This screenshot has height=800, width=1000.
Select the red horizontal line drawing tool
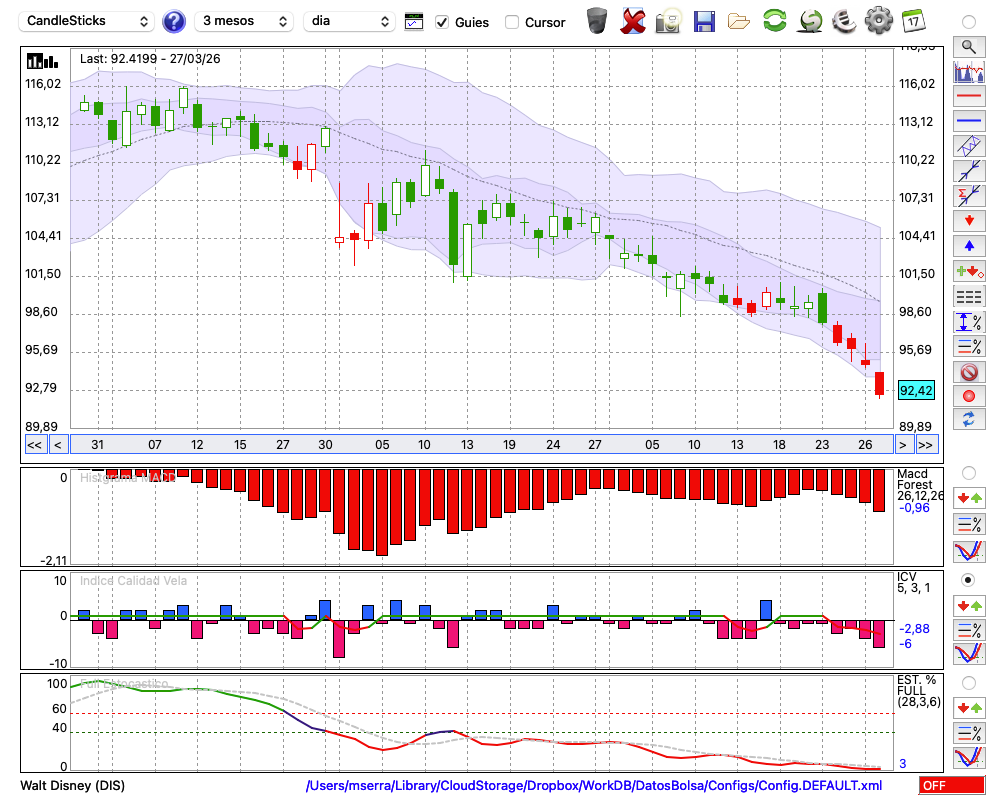pyautogui.click(x=968, y=96)
